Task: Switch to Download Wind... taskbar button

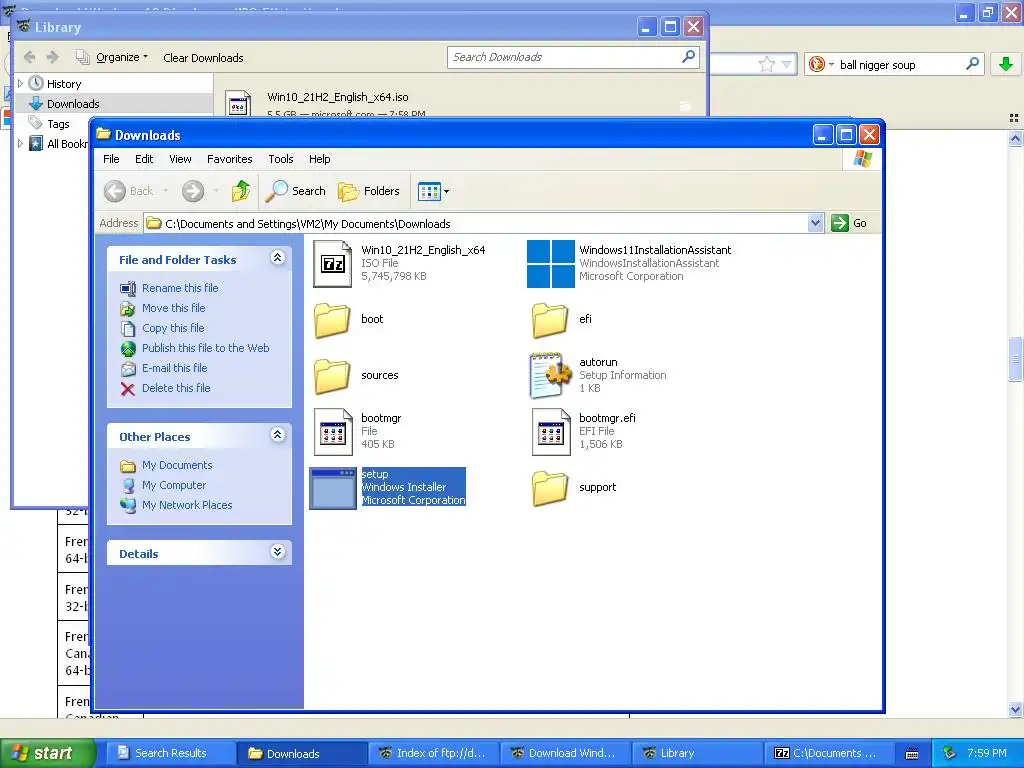Action: 564,753
